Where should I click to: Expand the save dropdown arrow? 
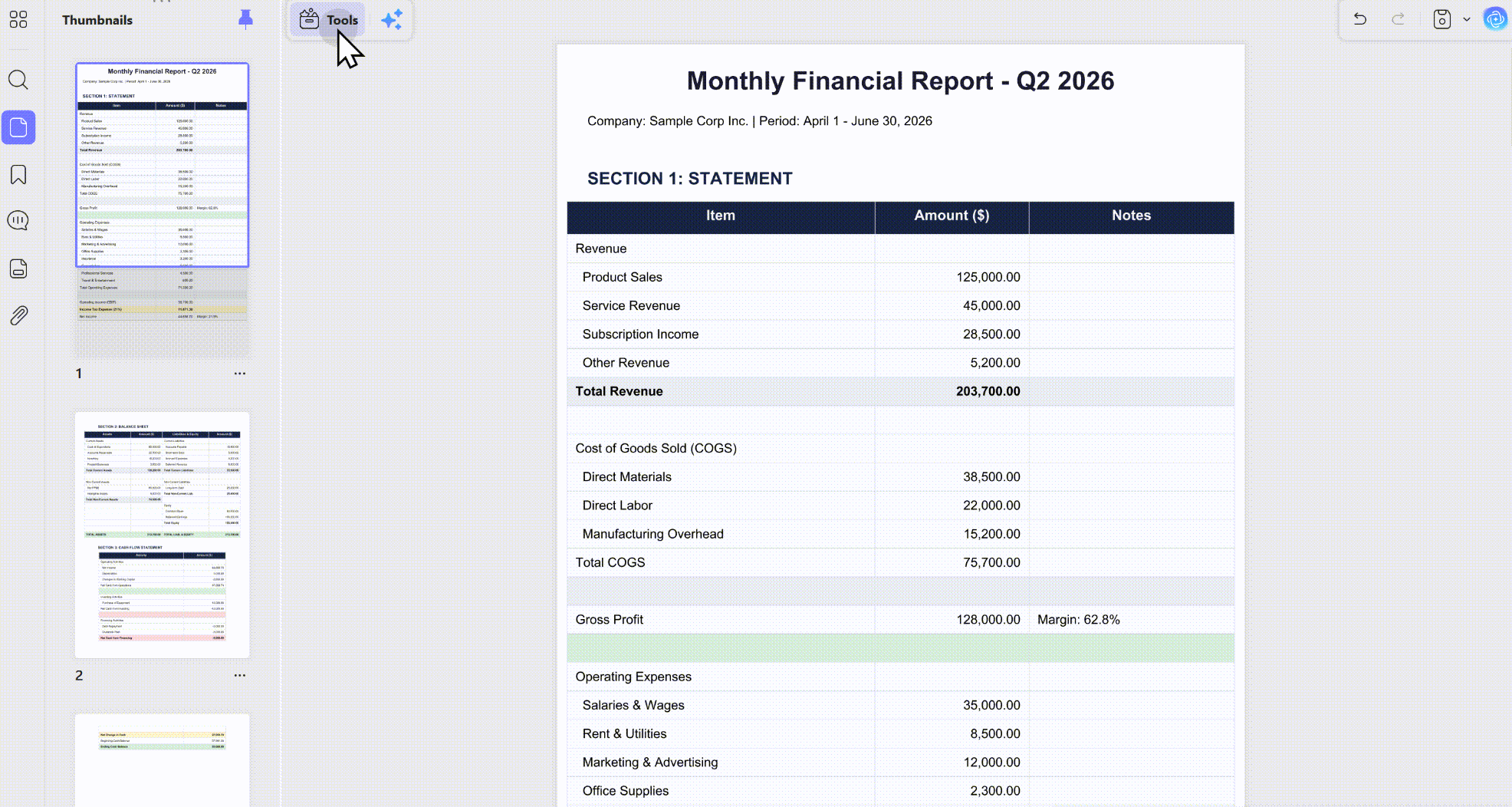point(1467,19)
